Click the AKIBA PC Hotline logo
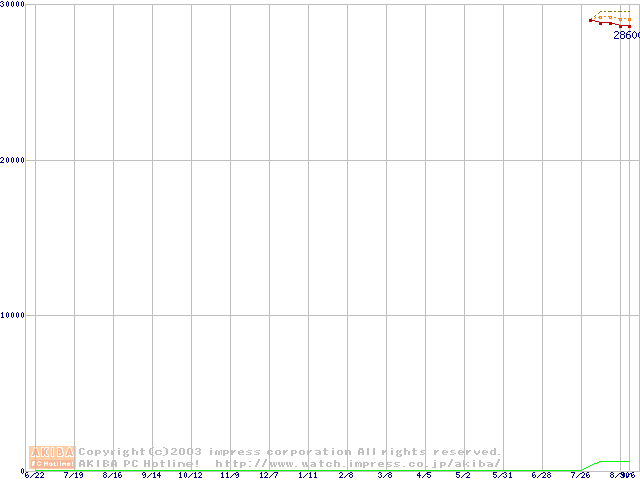This screenshot has width=640, height=480. click(52, 457)
